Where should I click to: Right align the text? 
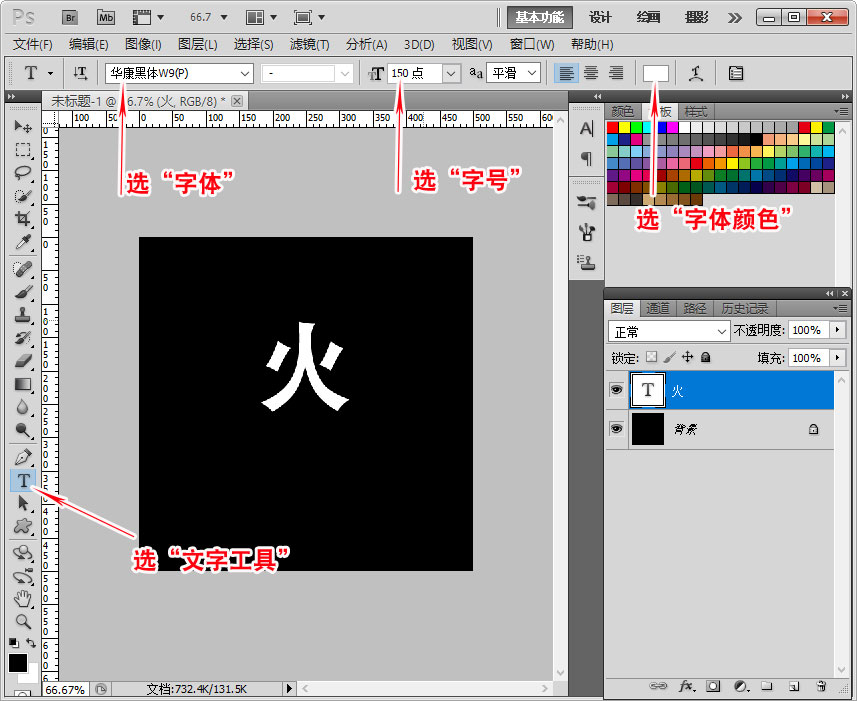pos(615,73)
